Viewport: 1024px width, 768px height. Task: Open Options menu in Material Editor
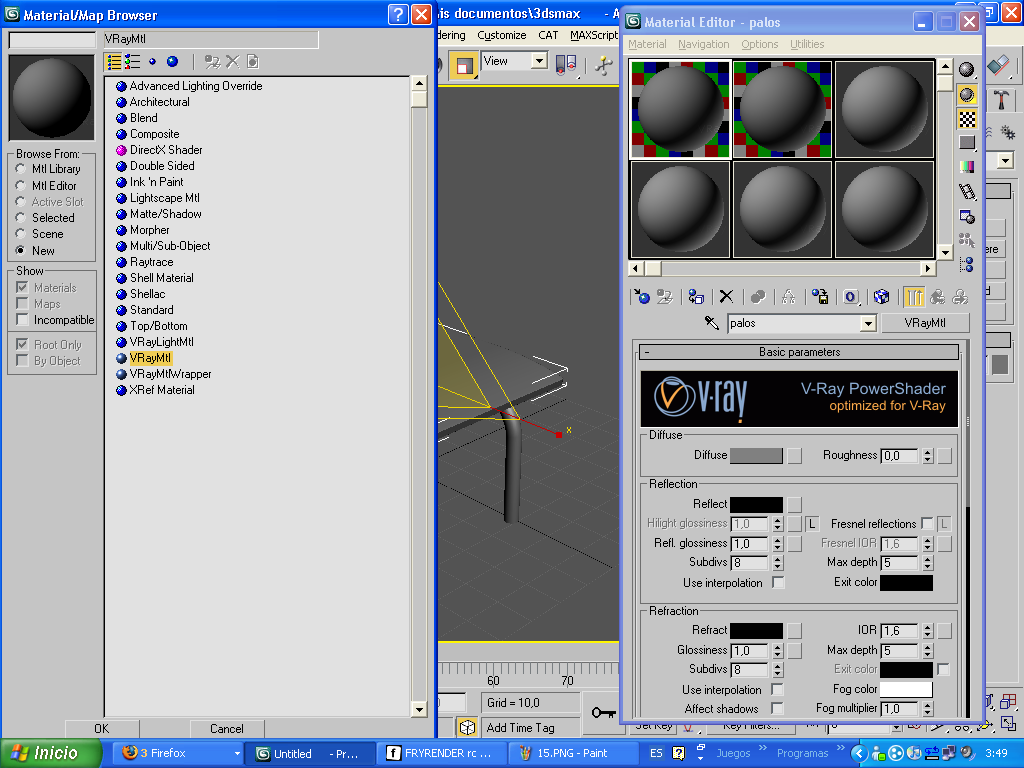click(x=760, y=44)
